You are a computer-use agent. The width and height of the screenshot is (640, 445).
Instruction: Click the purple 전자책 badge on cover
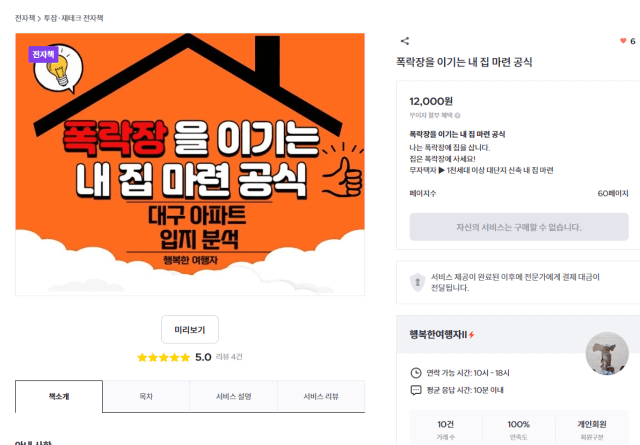coord(43,54)
